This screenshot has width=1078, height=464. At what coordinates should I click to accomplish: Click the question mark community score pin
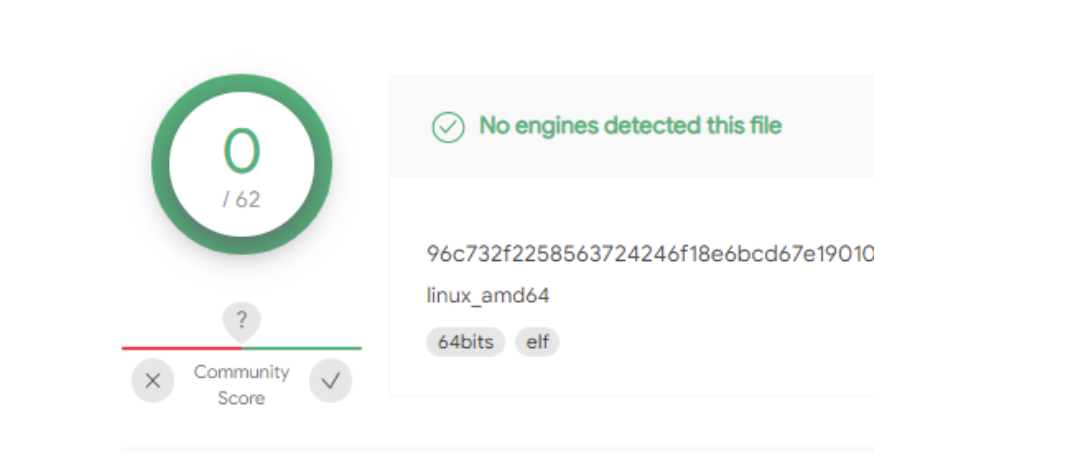point(241,322)
